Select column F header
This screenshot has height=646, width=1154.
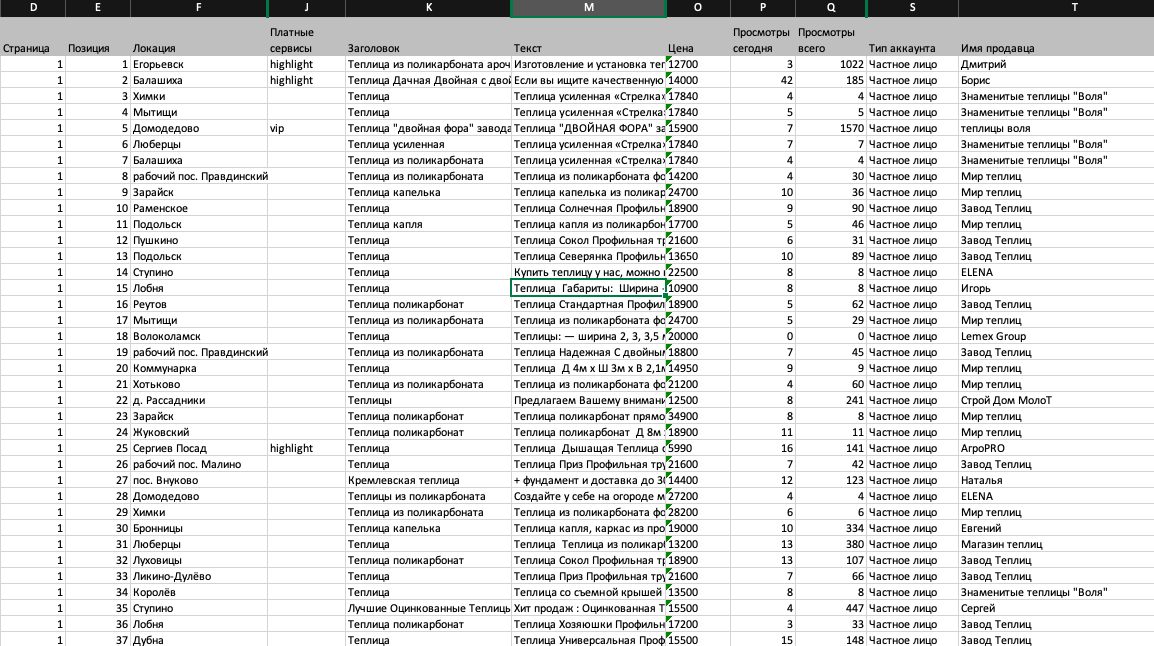(199, 7)
